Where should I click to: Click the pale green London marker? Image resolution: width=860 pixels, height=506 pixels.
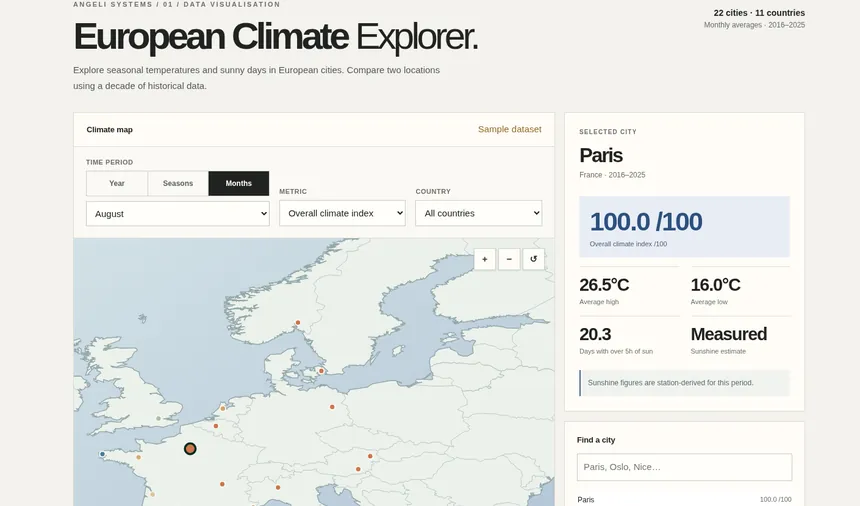[159, 418]
